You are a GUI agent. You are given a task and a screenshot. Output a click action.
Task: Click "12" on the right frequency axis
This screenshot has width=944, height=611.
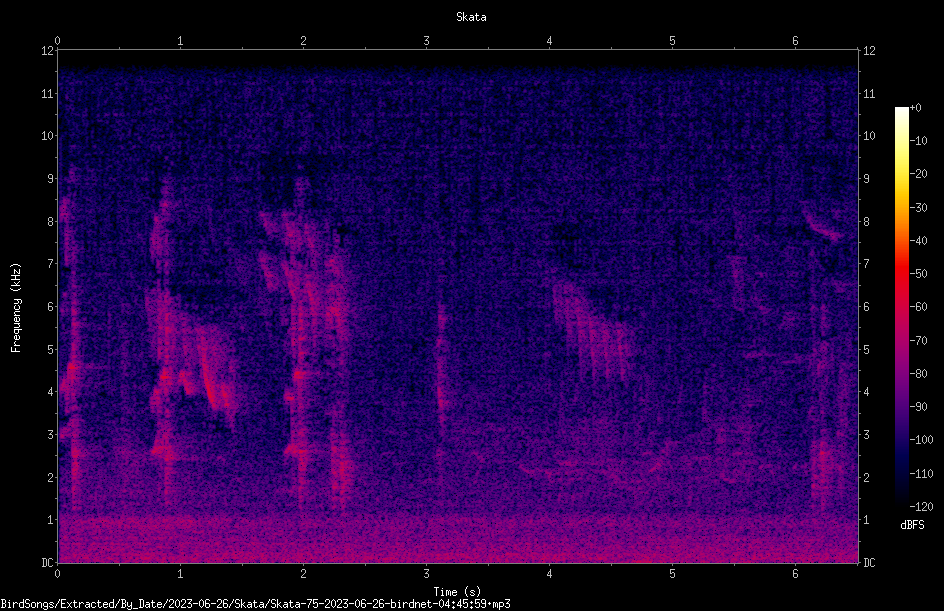click(x=869, y=51)
